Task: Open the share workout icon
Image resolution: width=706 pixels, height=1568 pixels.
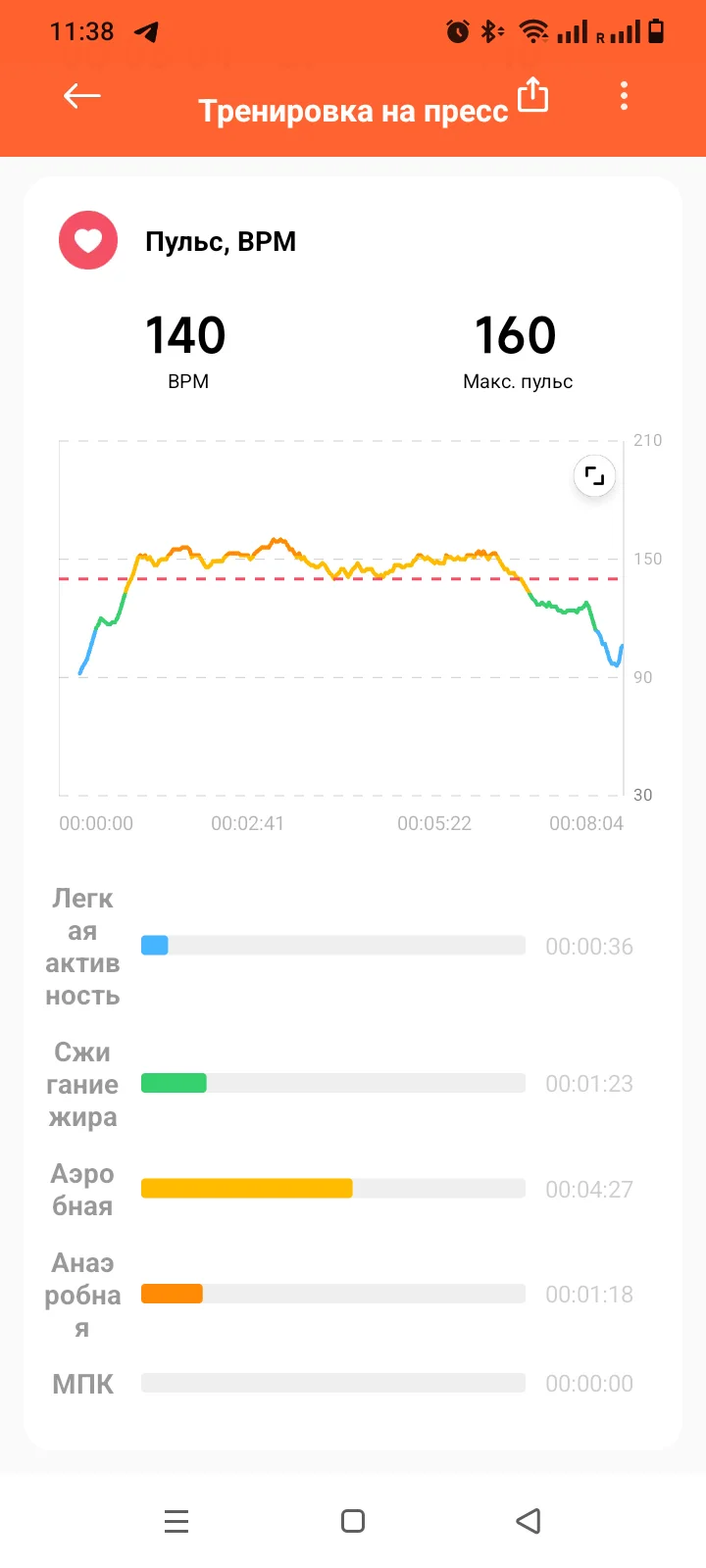Action: 532,95
